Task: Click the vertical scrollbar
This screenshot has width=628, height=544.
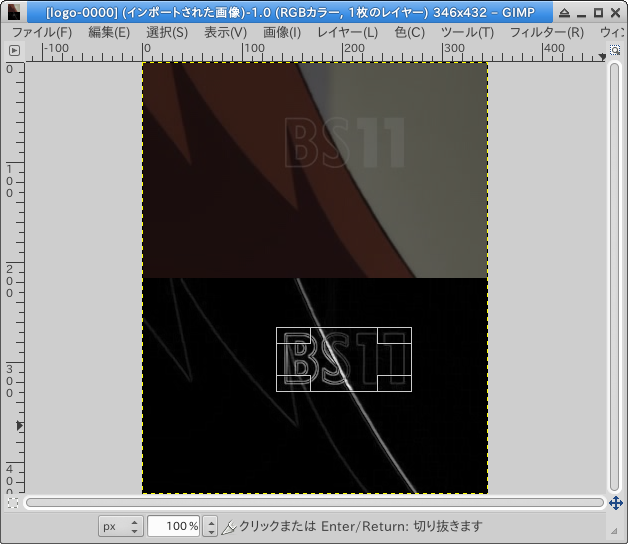Action: pyautogui.click(x=615, y=277)
